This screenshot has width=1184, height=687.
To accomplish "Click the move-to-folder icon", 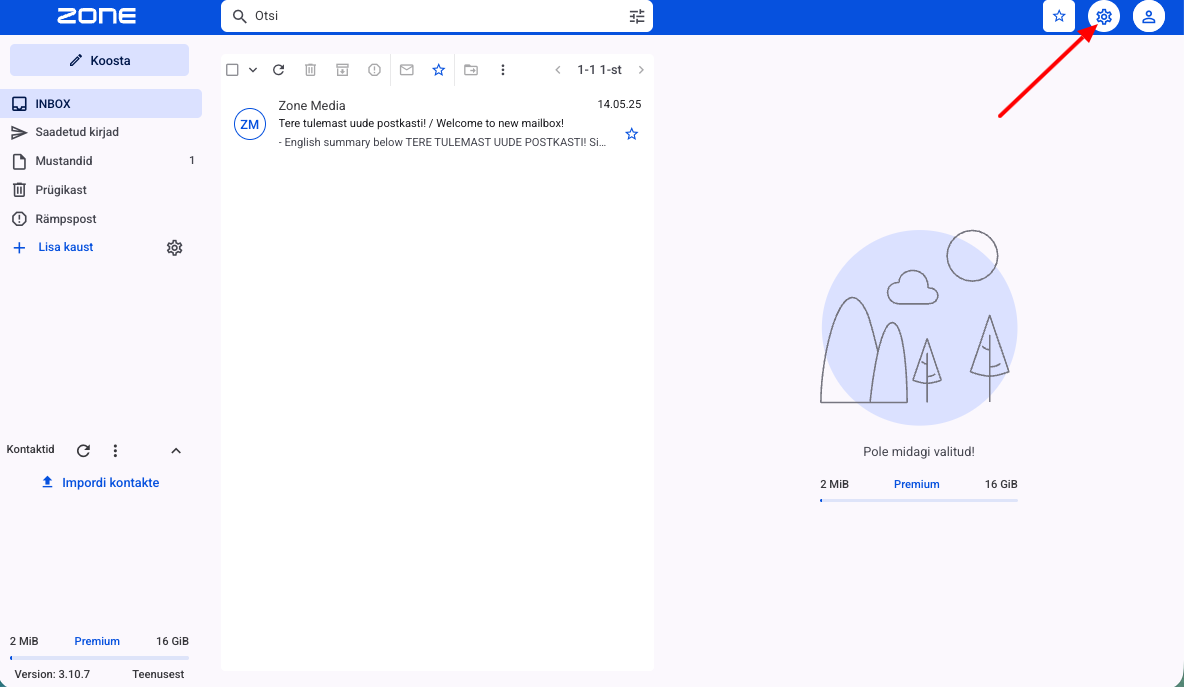I will pos(470,69).
